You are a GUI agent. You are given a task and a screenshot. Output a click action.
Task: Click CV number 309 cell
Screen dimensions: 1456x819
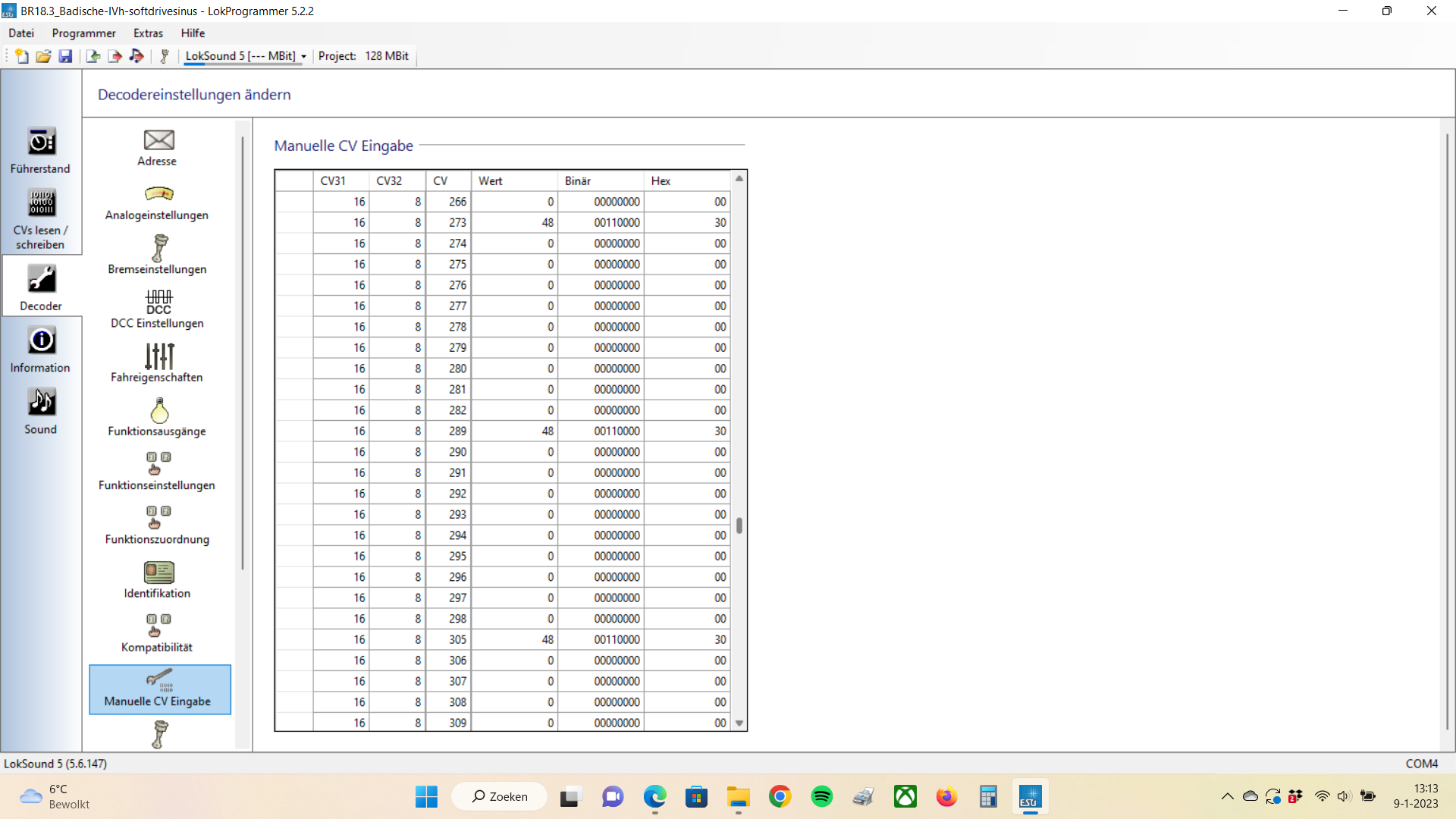pyautogui.click(x=448, y=723)
